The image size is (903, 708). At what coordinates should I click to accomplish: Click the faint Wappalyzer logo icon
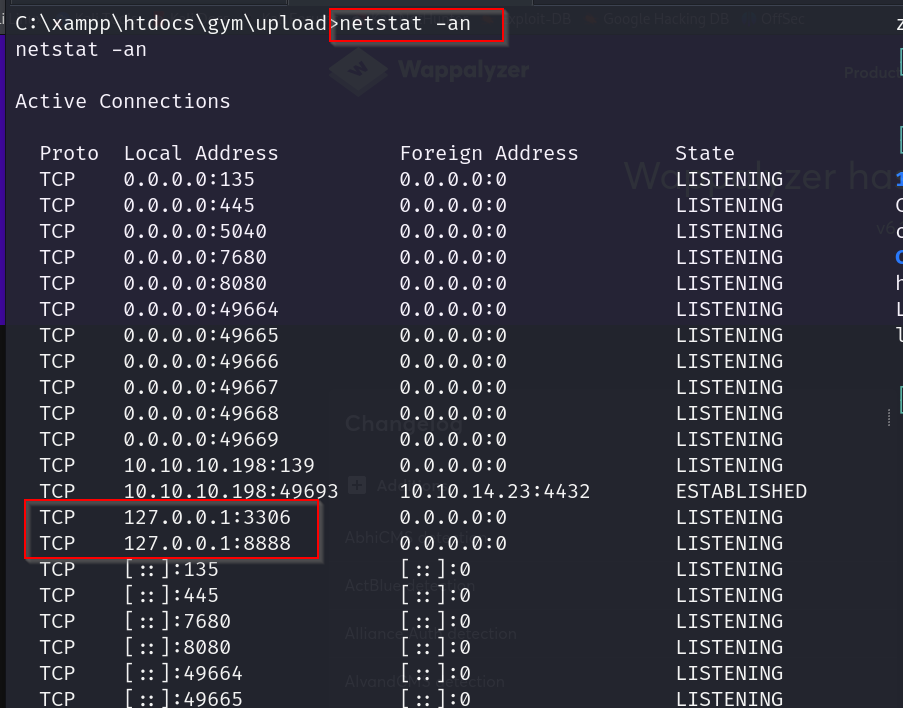(357, 70)
